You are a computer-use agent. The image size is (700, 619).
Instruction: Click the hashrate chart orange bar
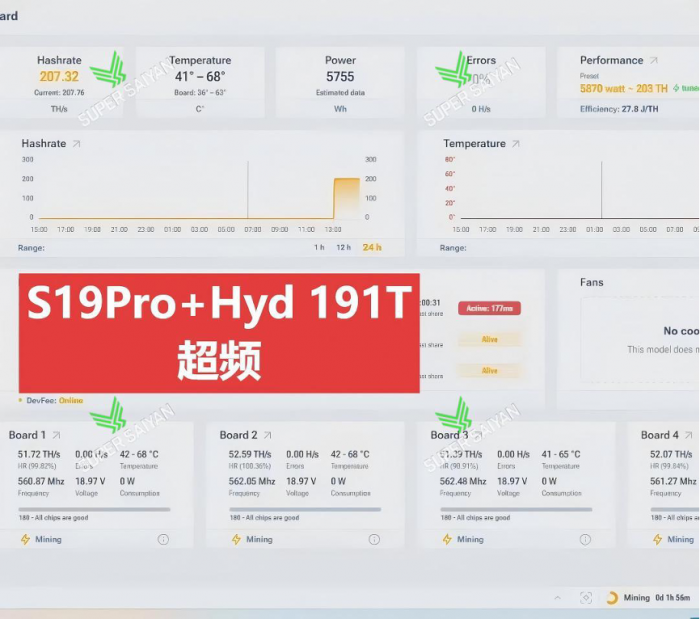pos(347,198)
